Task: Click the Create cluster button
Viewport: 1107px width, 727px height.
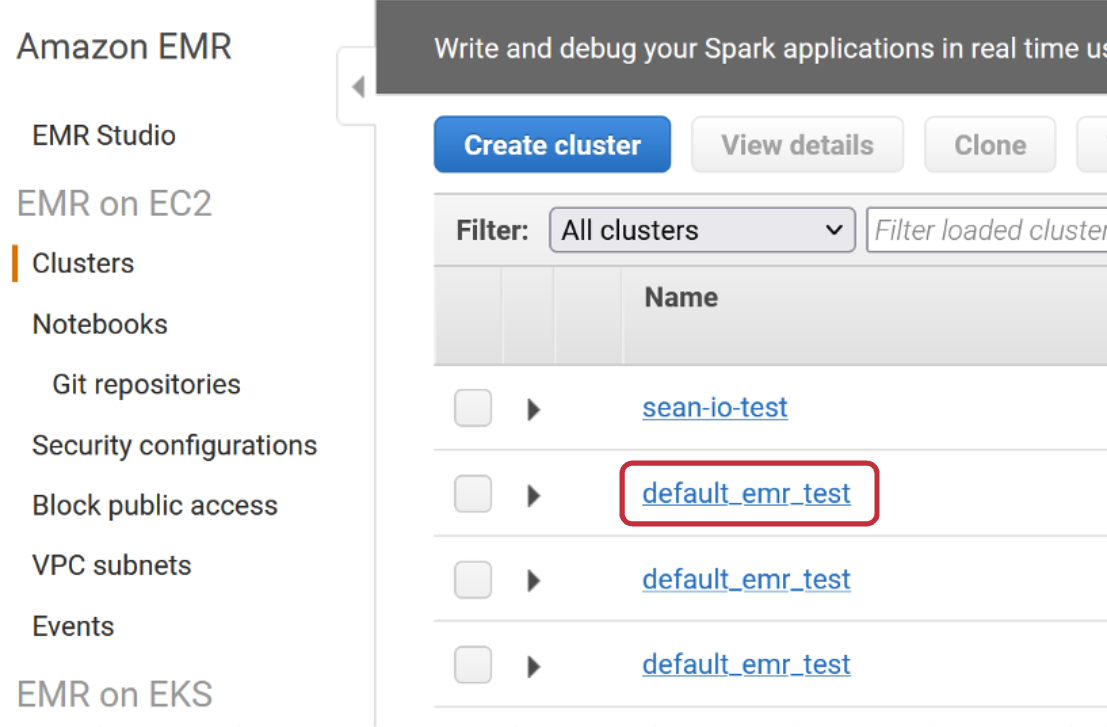Action: pos(552,145)
